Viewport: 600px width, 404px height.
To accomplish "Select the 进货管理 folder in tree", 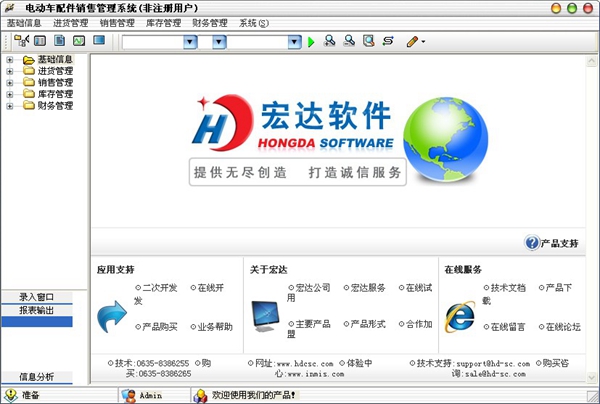I will (x=48, y=71).
